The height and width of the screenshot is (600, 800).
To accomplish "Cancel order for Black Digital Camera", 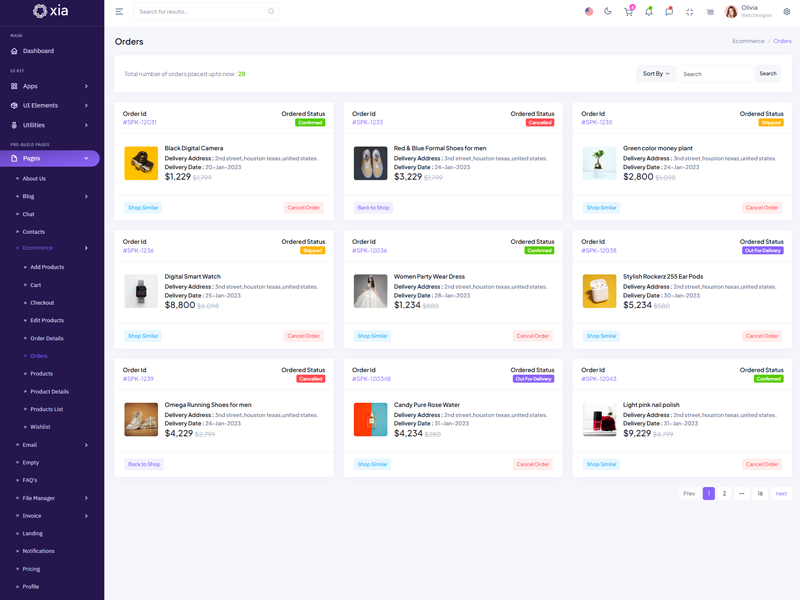I will pos(303,208).
